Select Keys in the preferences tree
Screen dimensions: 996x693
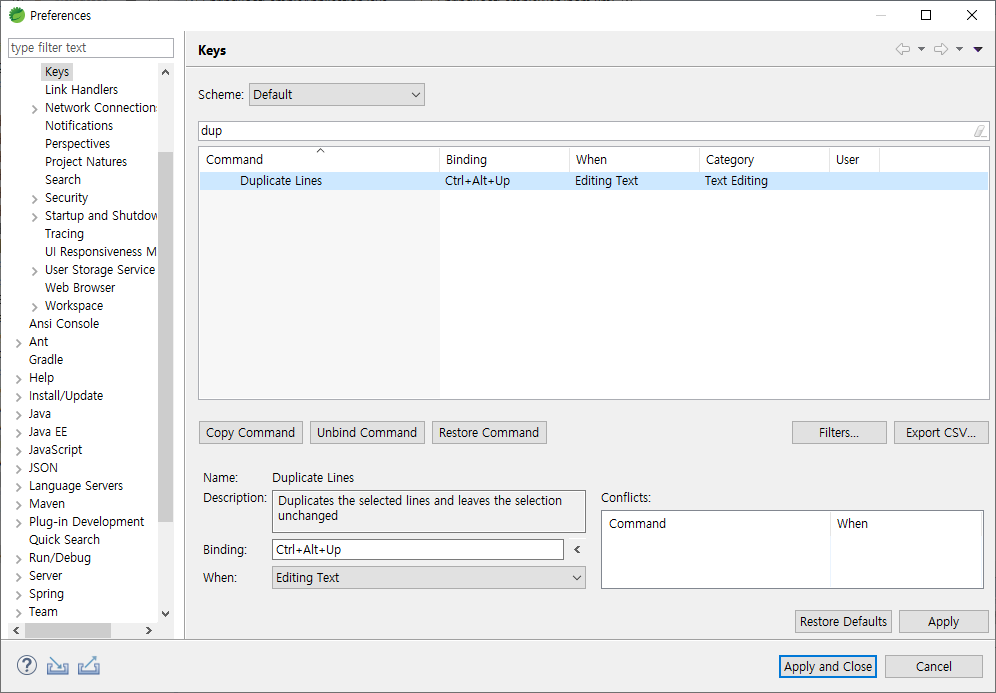click(x=57, y=72)
